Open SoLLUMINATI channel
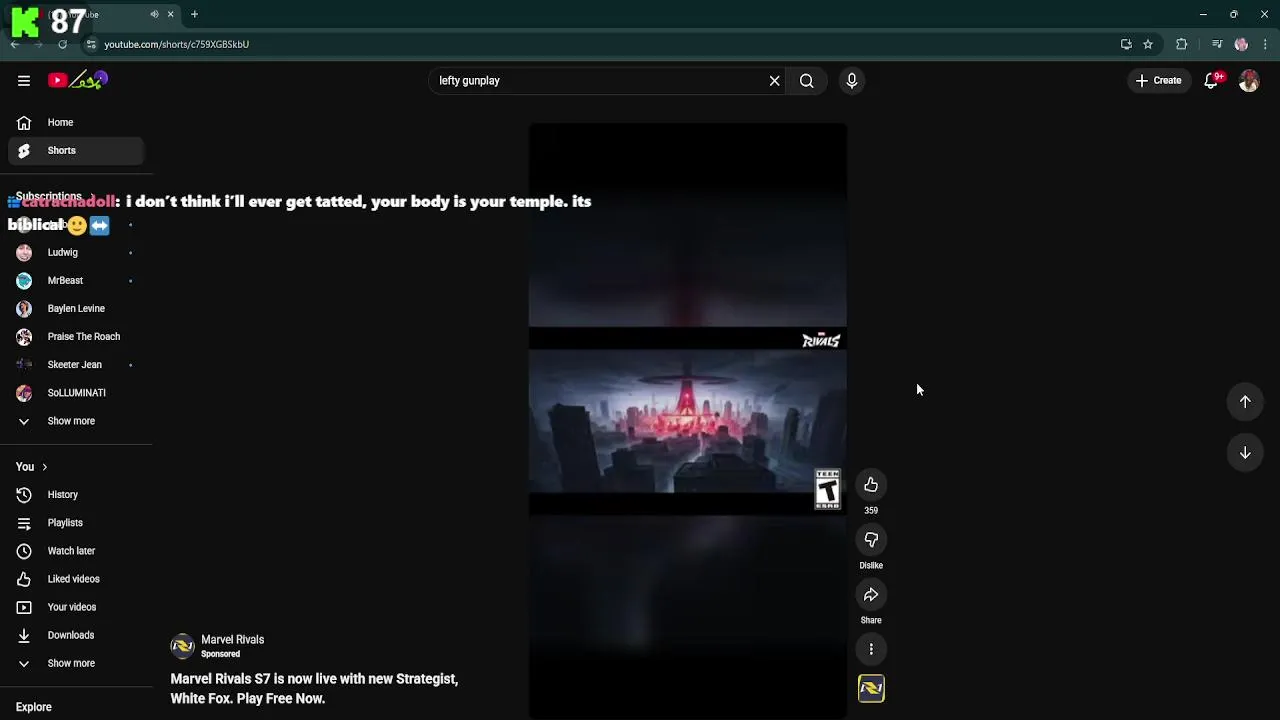Image resolution: width=1280 pixels, height=720 pixels. [76, 393]
